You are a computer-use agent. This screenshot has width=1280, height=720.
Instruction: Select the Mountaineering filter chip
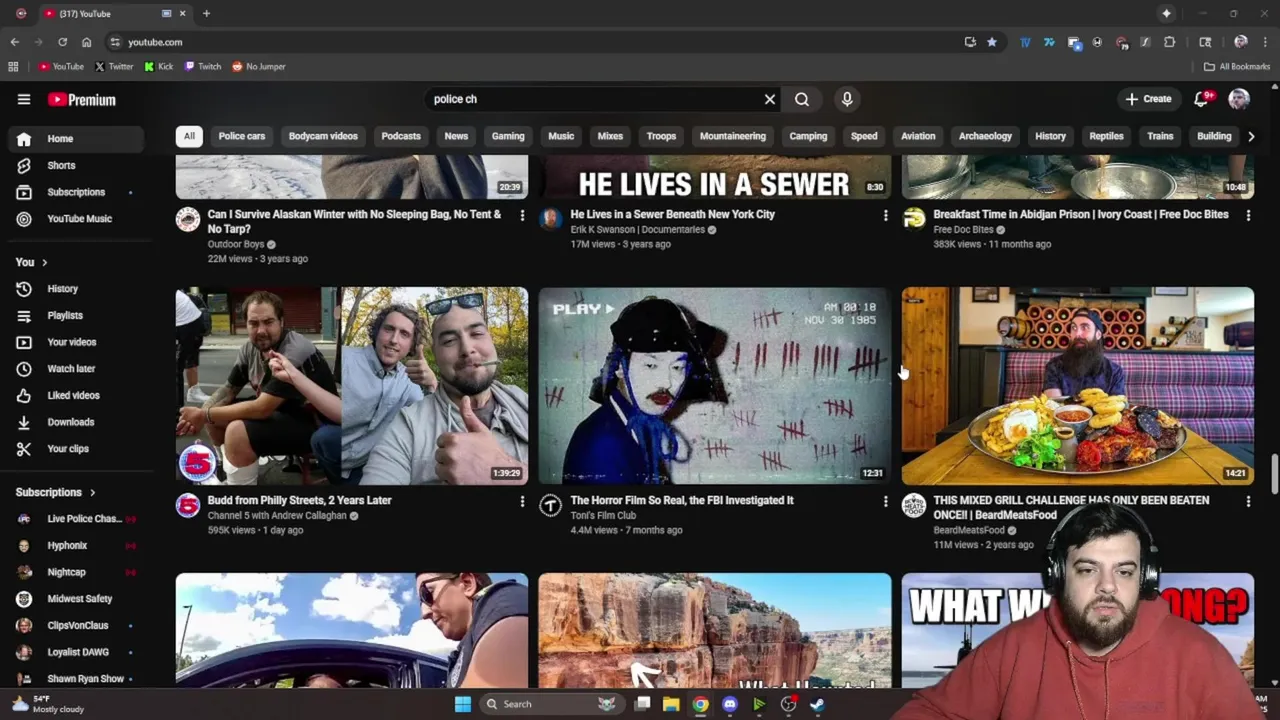[733, 136]
